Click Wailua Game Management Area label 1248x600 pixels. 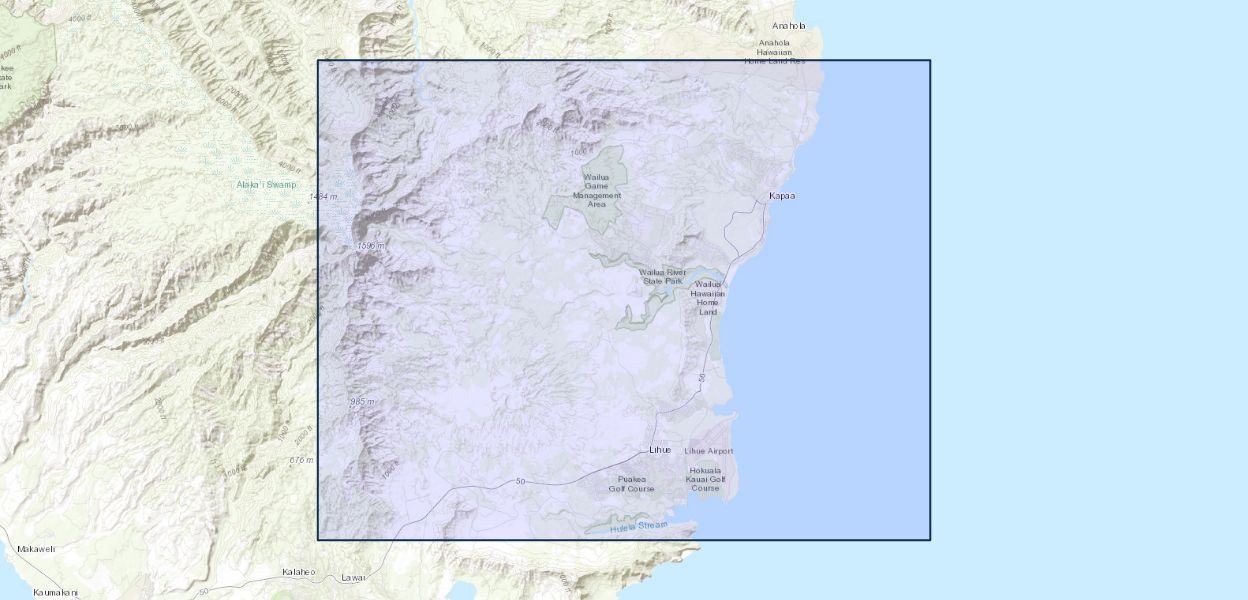click(597, 190)
